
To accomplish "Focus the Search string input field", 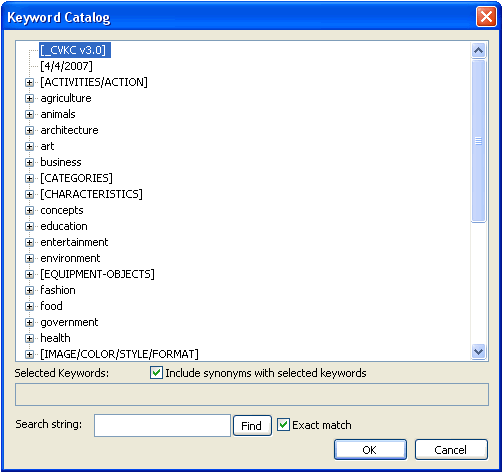I will point(162,425).
